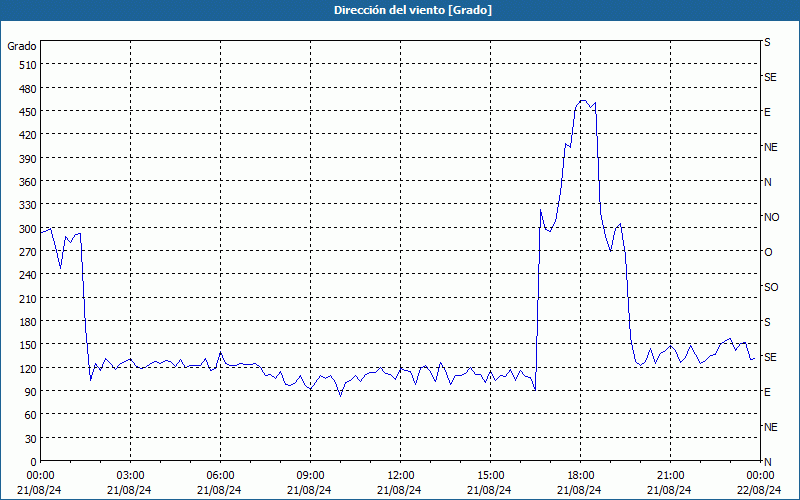Click the 0 value on the degree axis
Screen dimensions: 800x500
[x=34, y=462]
